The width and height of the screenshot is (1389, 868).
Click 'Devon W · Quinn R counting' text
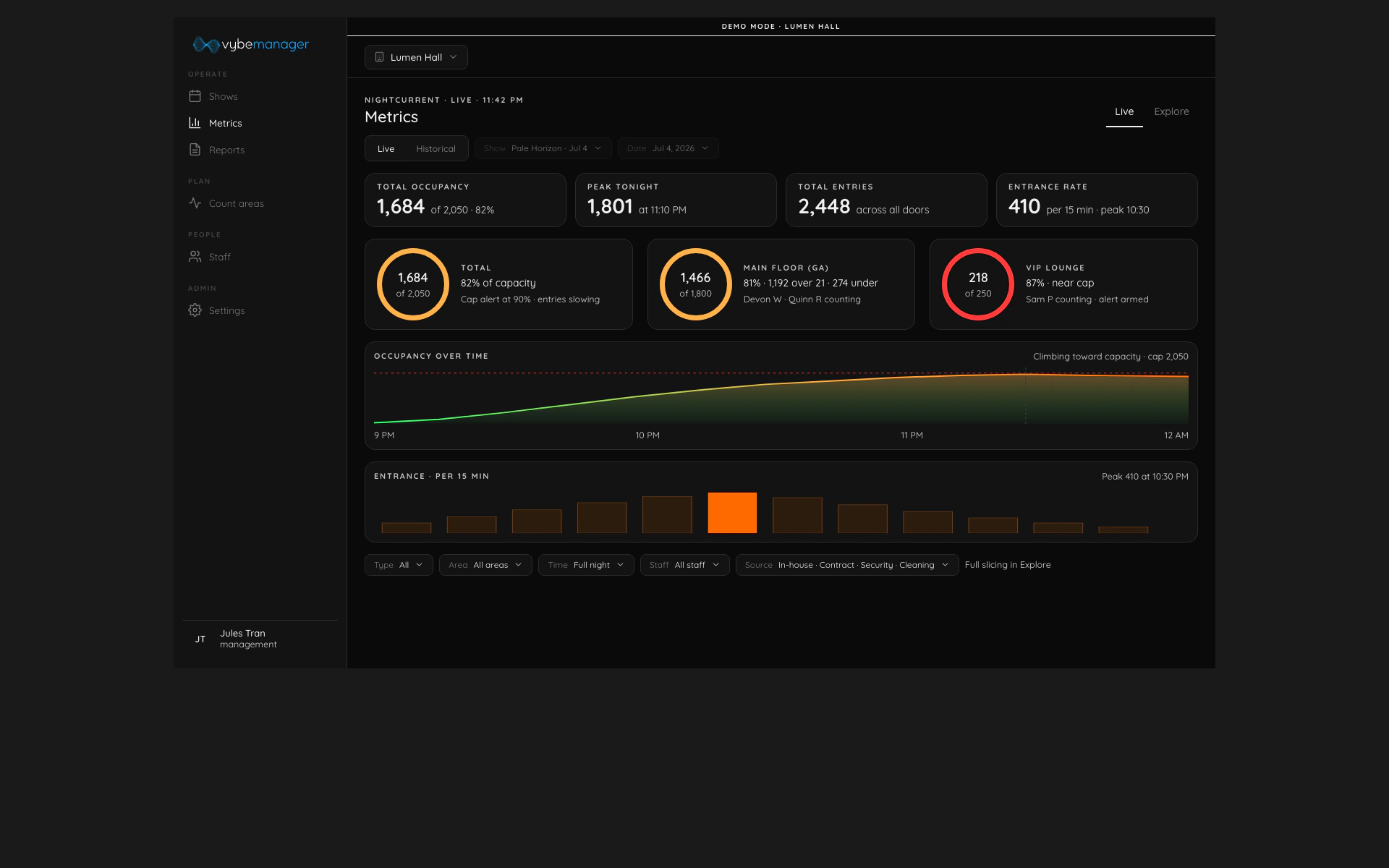[x=802, y=299]
